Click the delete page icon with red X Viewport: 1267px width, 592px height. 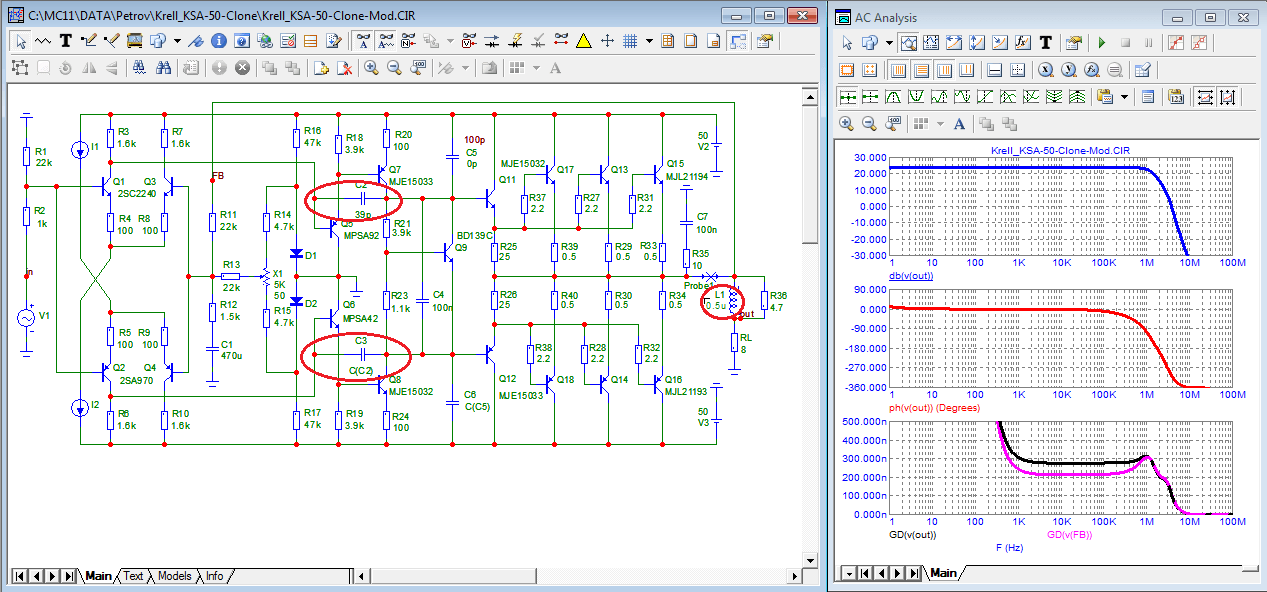coord(343,68)
